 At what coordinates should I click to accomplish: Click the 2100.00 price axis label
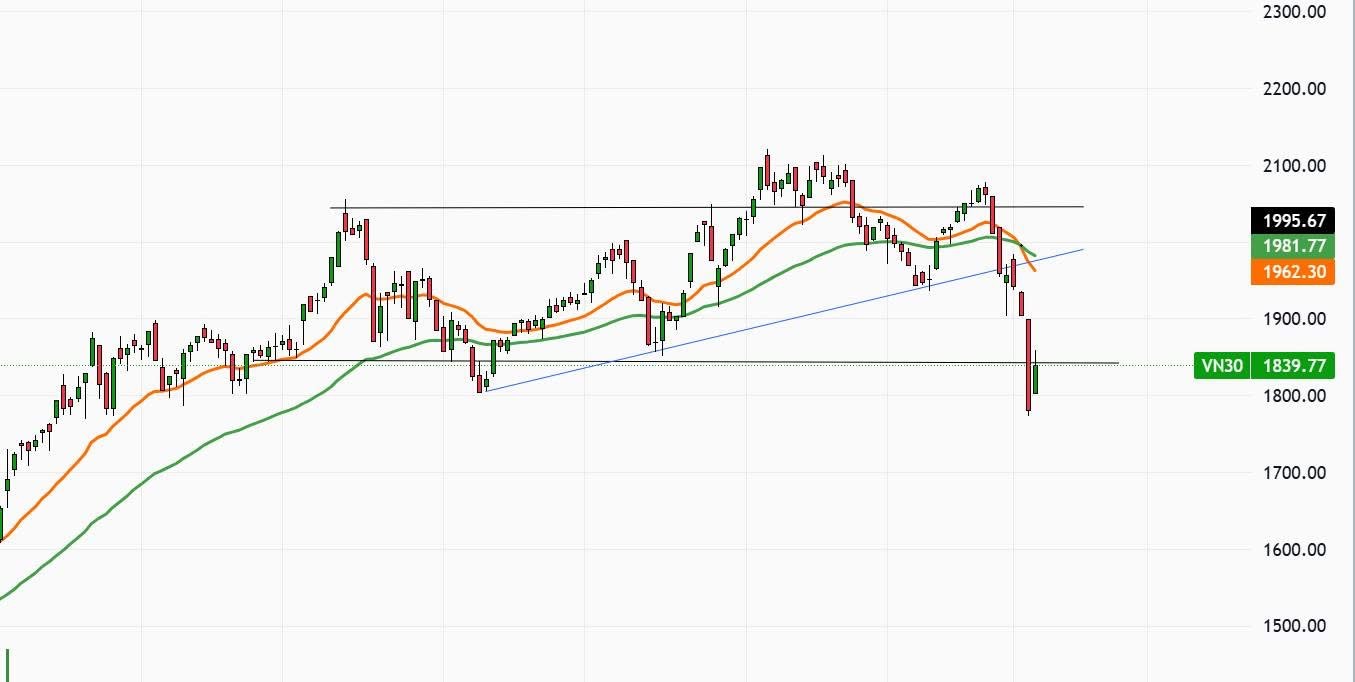1294,166
